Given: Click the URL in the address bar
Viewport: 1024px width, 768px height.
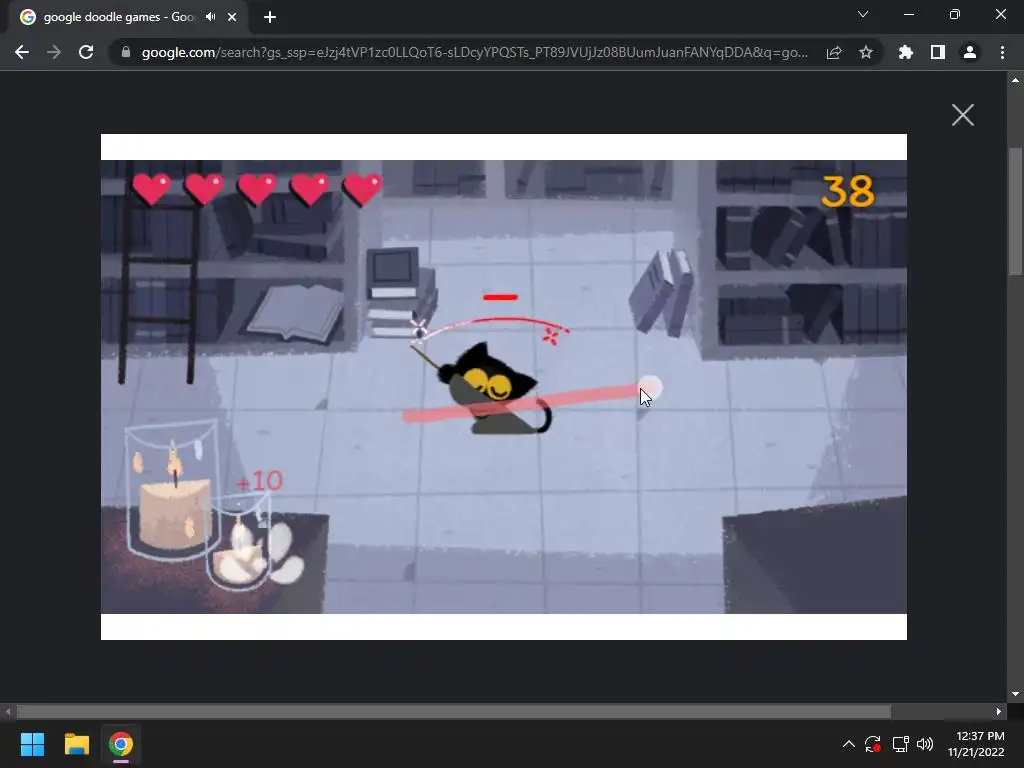Looking at the screenshot, I should point(475,52).
